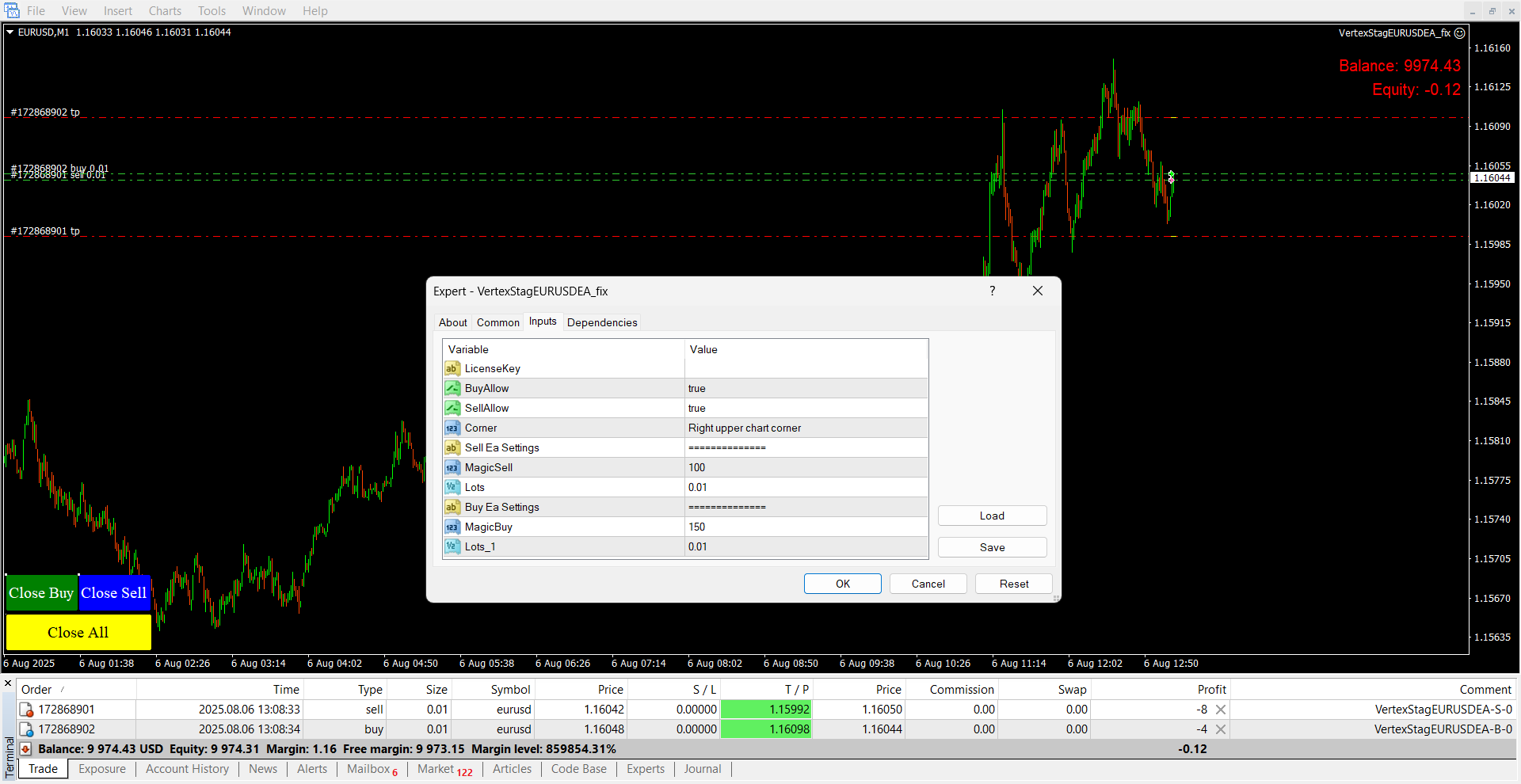The width and height of the screenshot is (1521, 784).
Task: Click the MagicSell integer variable icon
Action: (452, 467)
